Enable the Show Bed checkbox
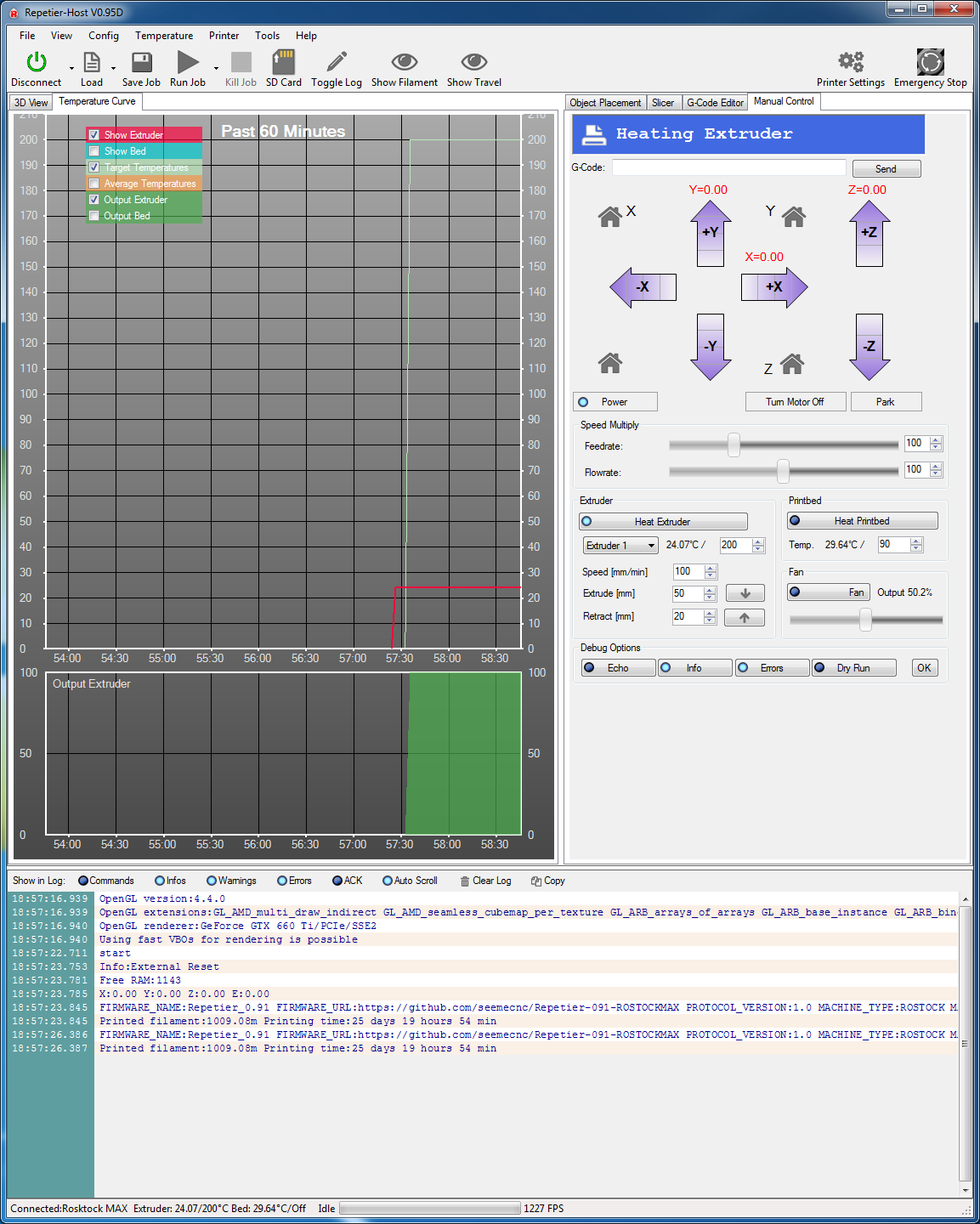Image resolution: width=980 pixels, height=1224 pixels. [x=94, y=151]
